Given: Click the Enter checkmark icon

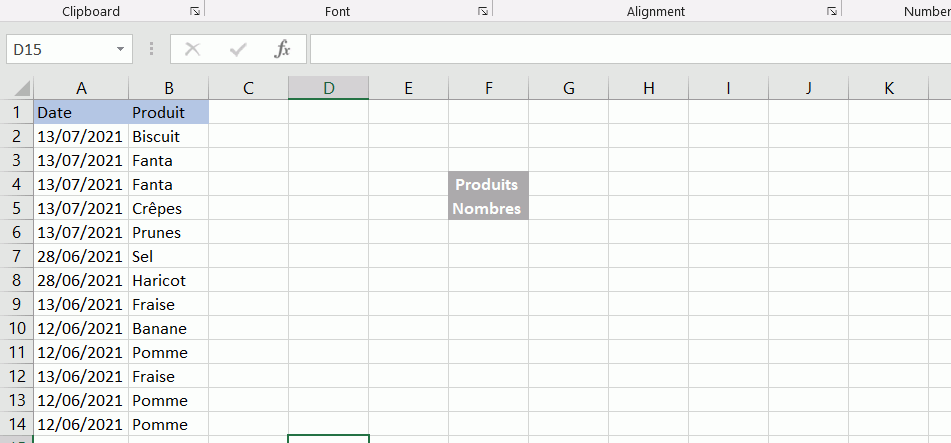Looking at the screenshot, I should pyautogui.click(x=238, y=49).
